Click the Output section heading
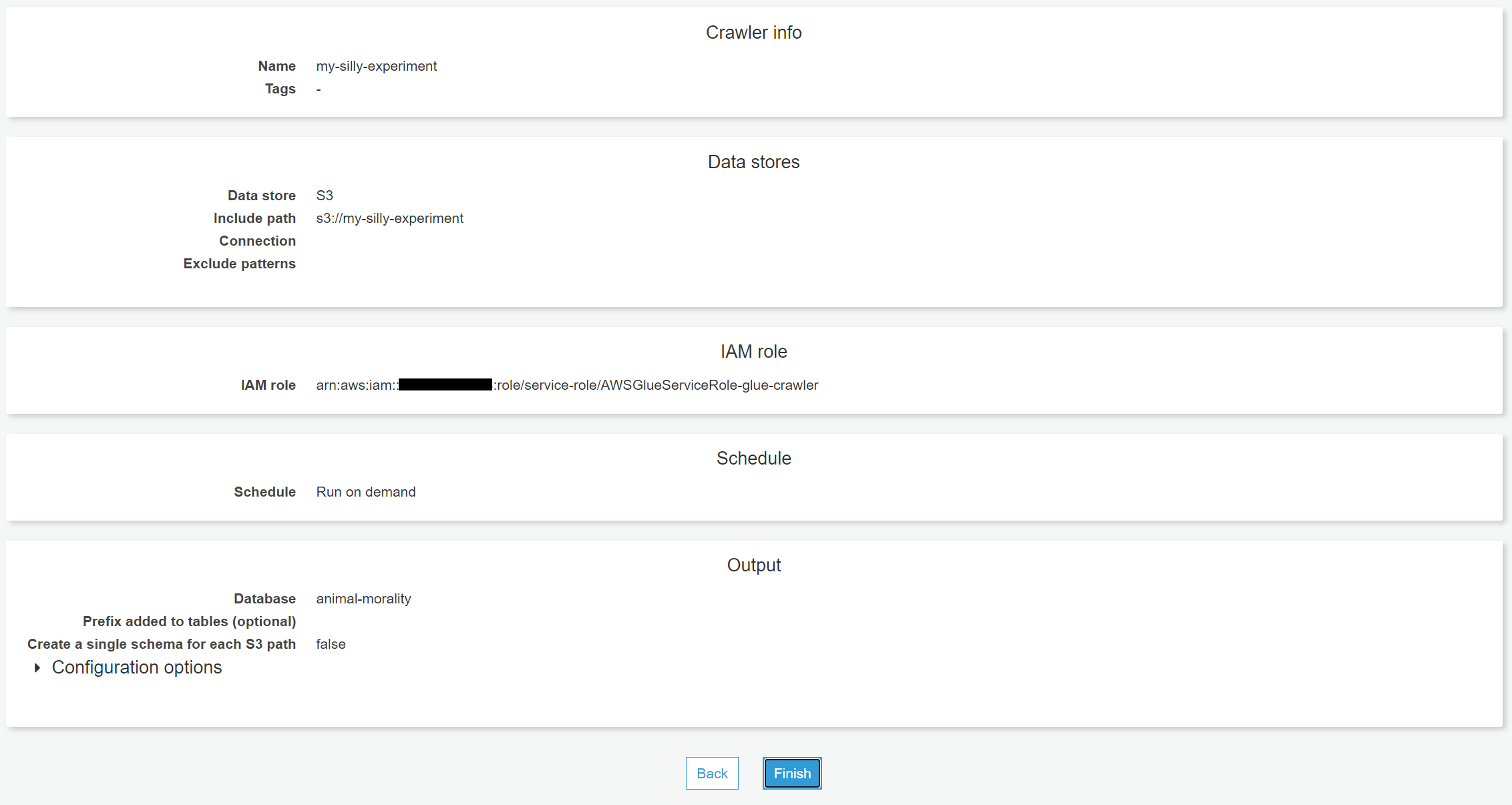Image resolution: width=1512 pixels, height=805 pixels. [x=753, y=565]
